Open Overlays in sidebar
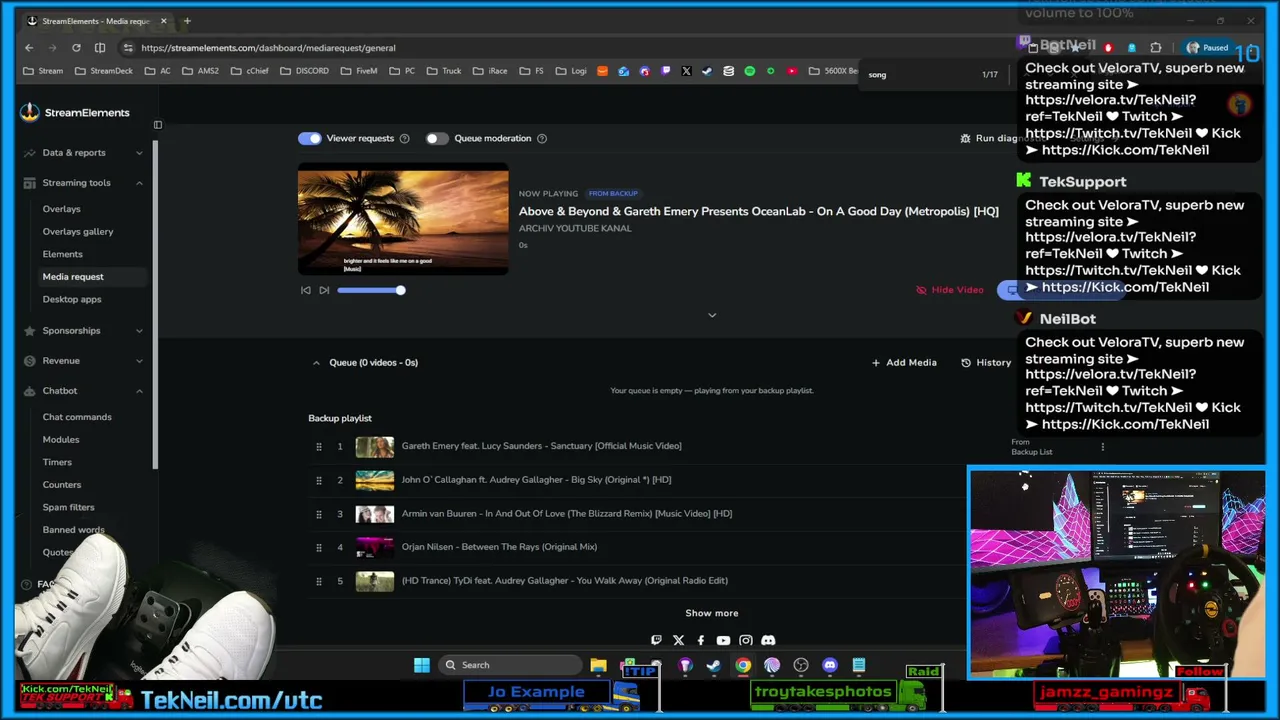 point(61,209)
